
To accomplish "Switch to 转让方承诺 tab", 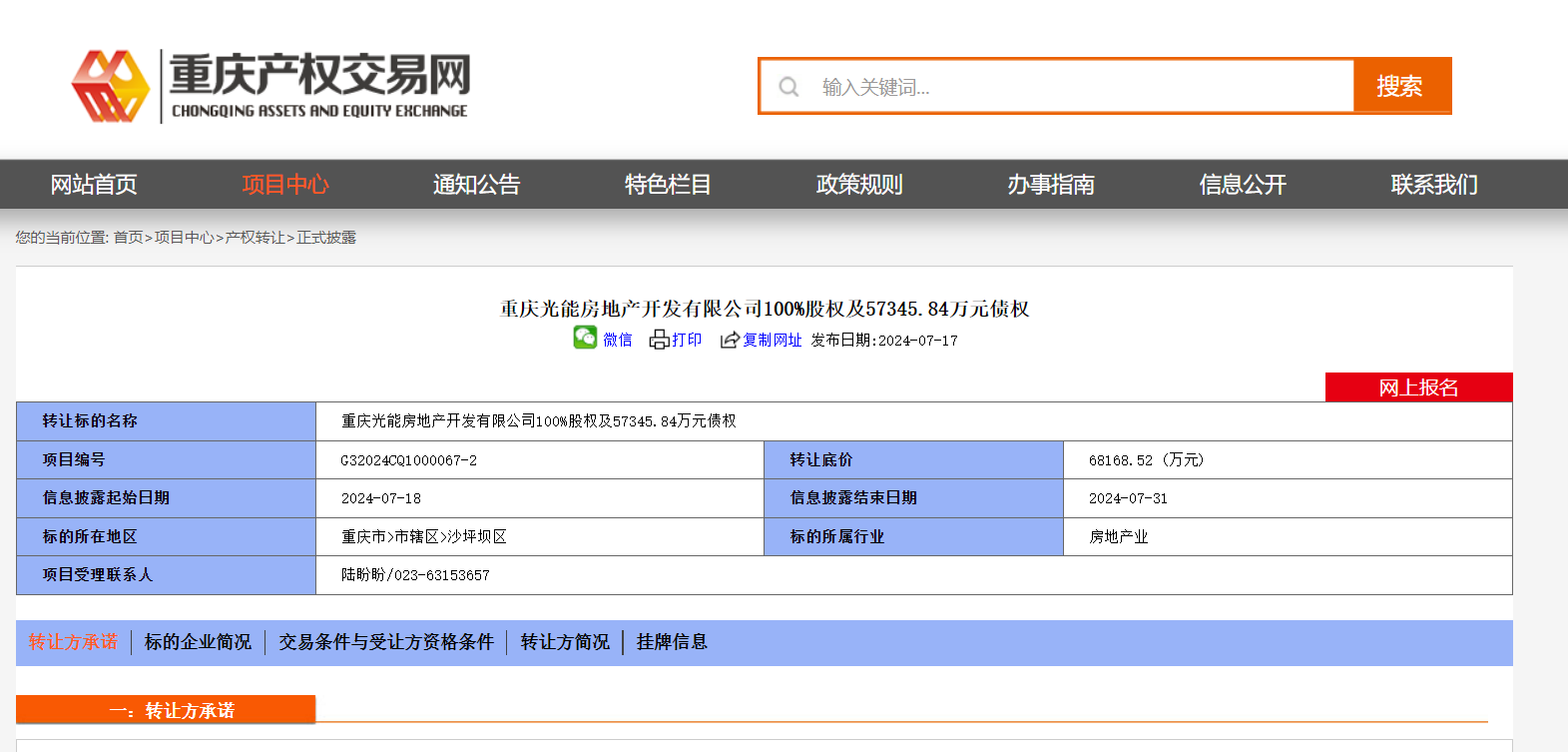I will [x=73, y=642].
